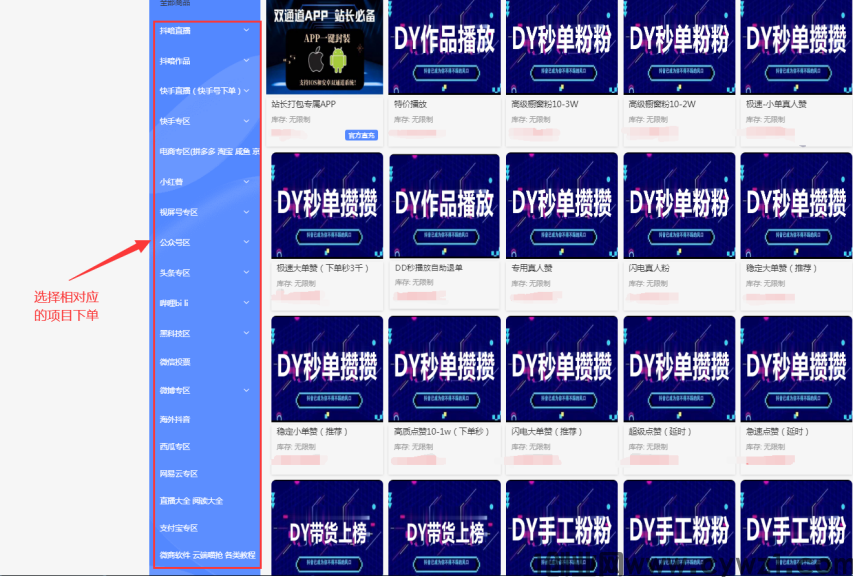Expand the 小红书 category chevron
The image size is (853, 577).
246,182
